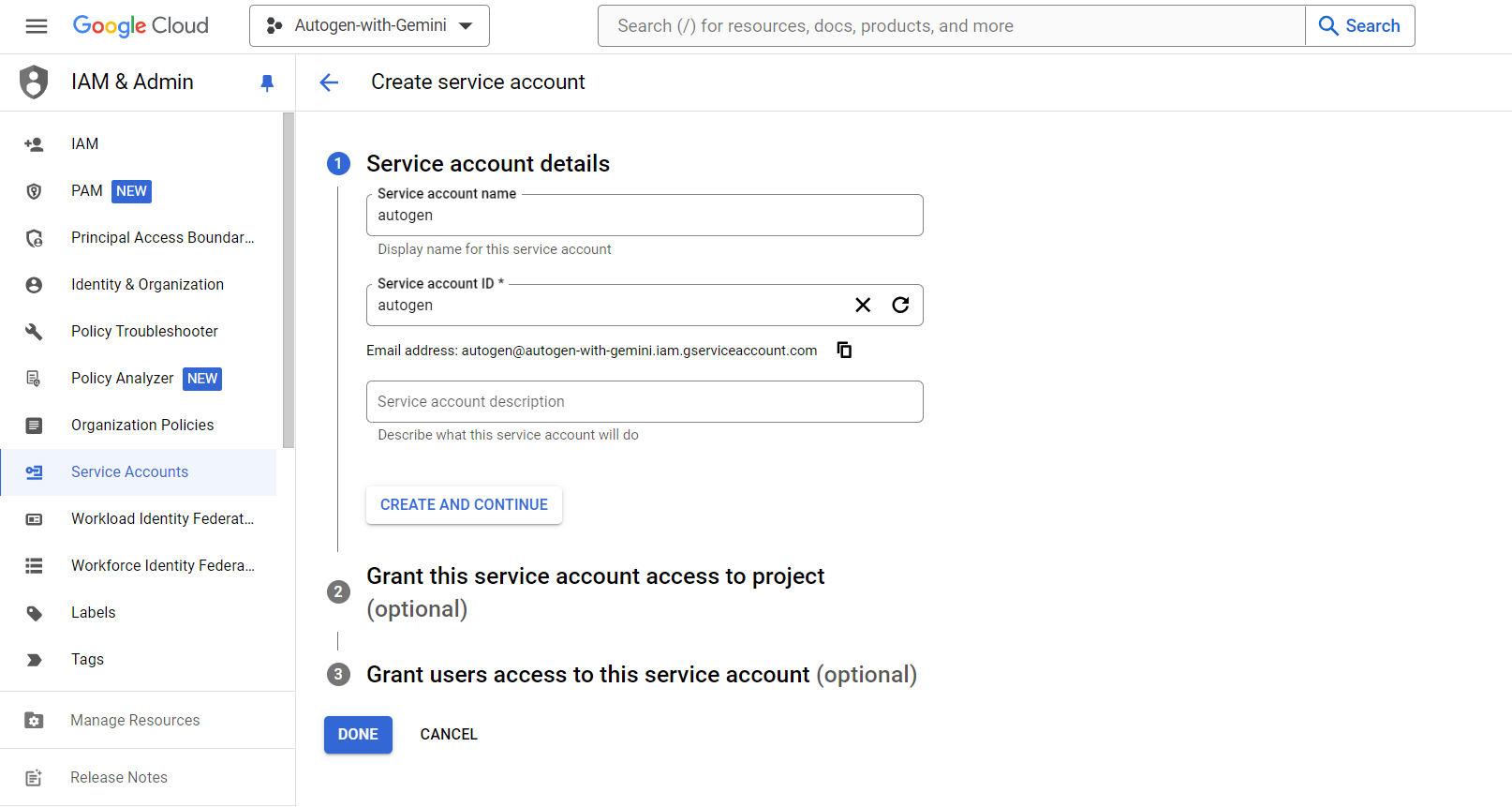Image resolution: width=1512 pixels, height=807 pixels.
Task: Click the sidebar vertical scrollbar
Action: coord(289,281)
